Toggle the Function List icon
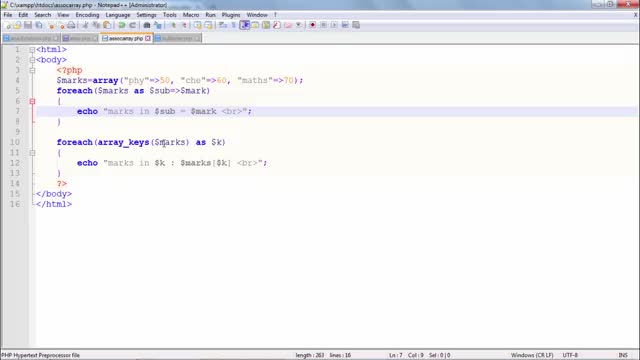 277,25
